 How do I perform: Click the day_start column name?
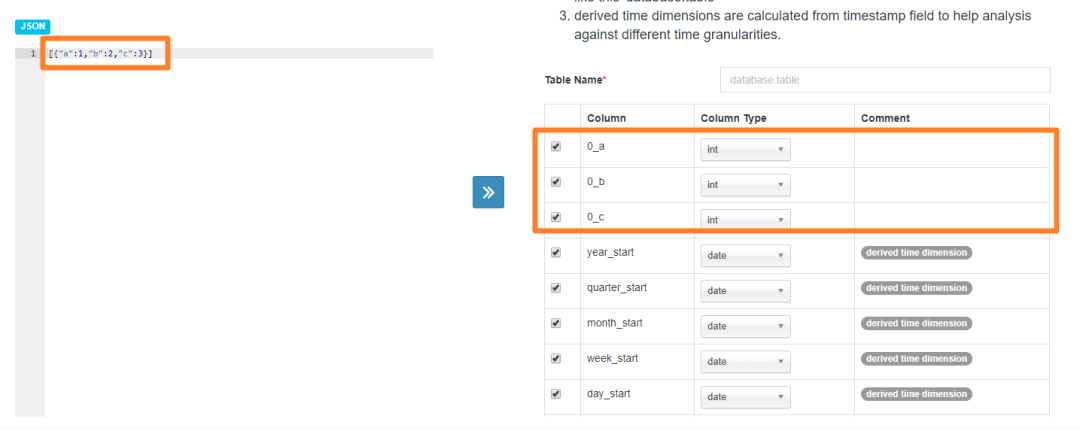(608, 394)
